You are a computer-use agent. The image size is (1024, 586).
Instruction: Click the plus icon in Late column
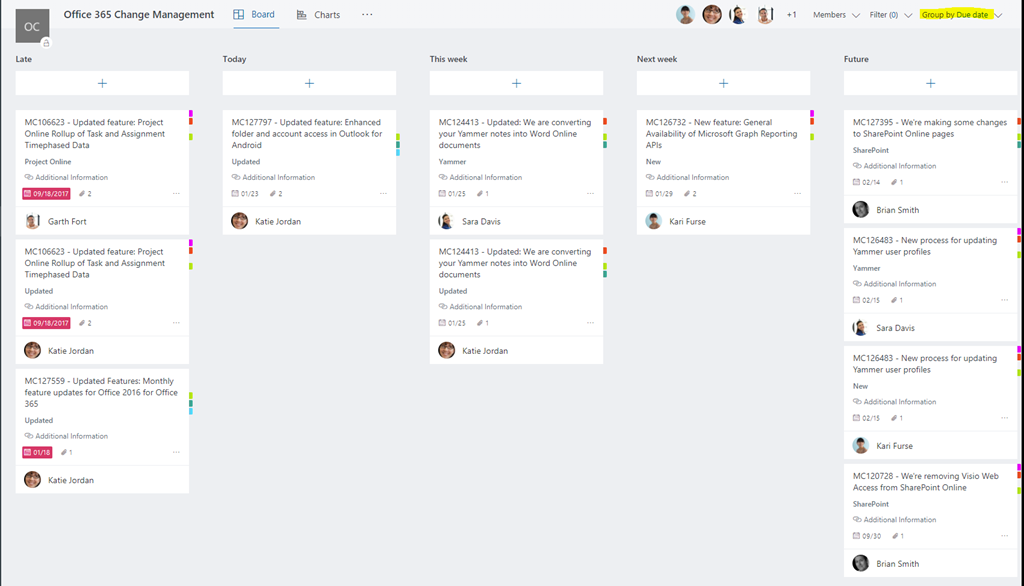[x=102, y=83]
